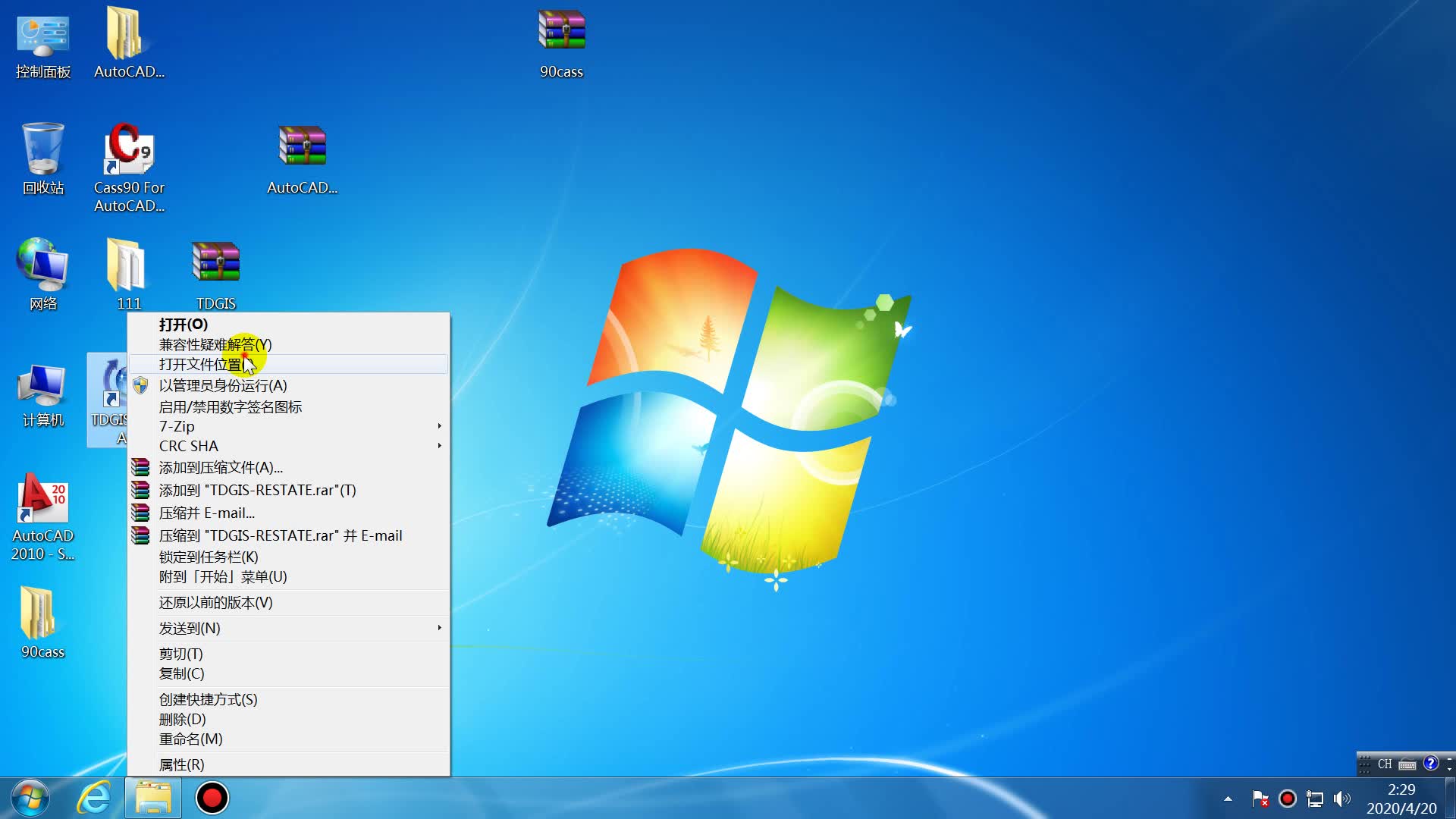Image resolution: width=1456 pixels, height=819 pixels.
Task: Open the language bar help icon
Action: 1430,764
